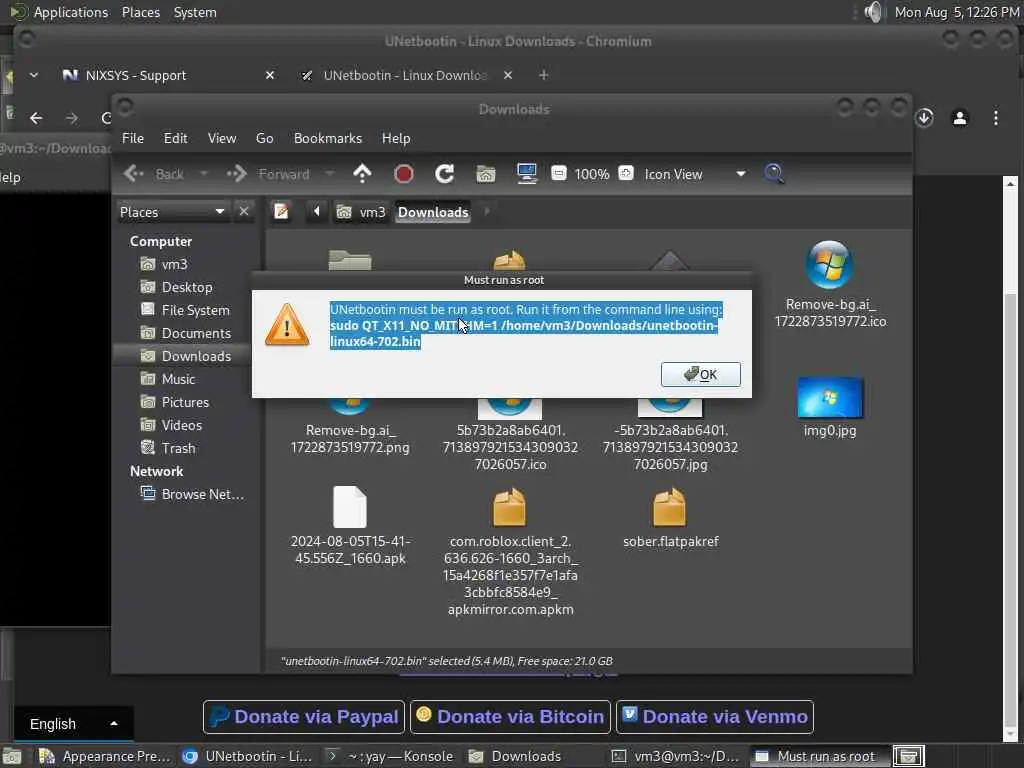Close the NIXSYS - Support tab

click(x=270, y=76)
